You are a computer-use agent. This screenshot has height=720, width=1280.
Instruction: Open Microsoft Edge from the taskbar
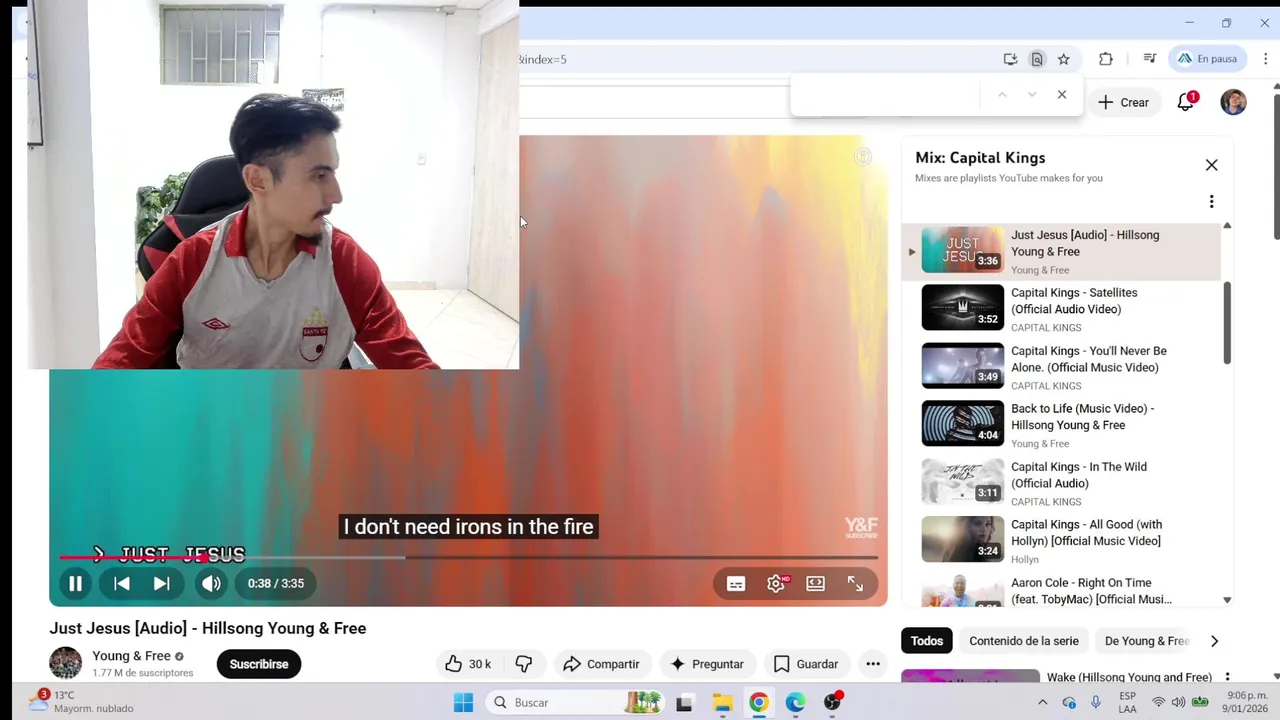click(796, 703)
